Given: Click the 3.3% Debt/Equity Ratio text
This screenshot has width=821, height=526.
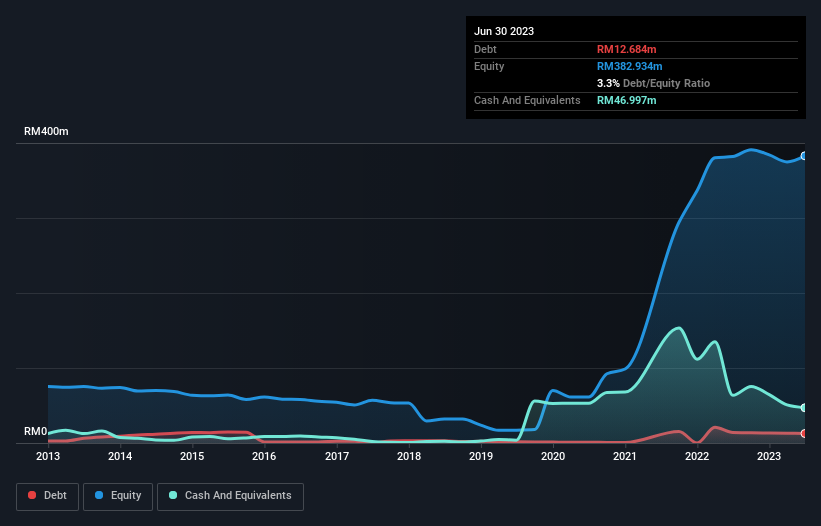Looking at the screenshot, I should click(x=653, y=83).
